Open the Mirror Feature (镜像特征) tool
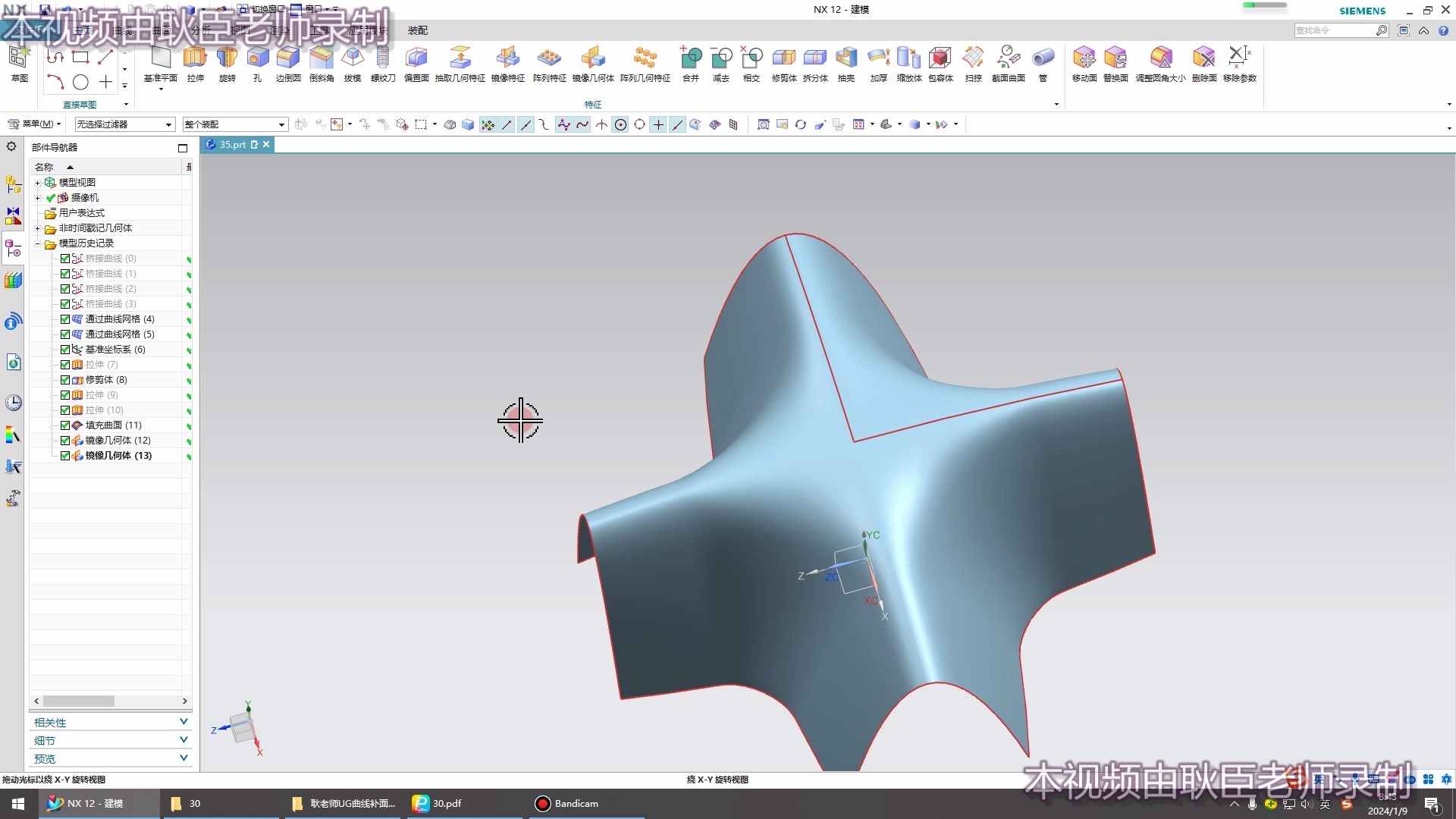Screen dimensions: 1456x819 click(x=507, y=58)
